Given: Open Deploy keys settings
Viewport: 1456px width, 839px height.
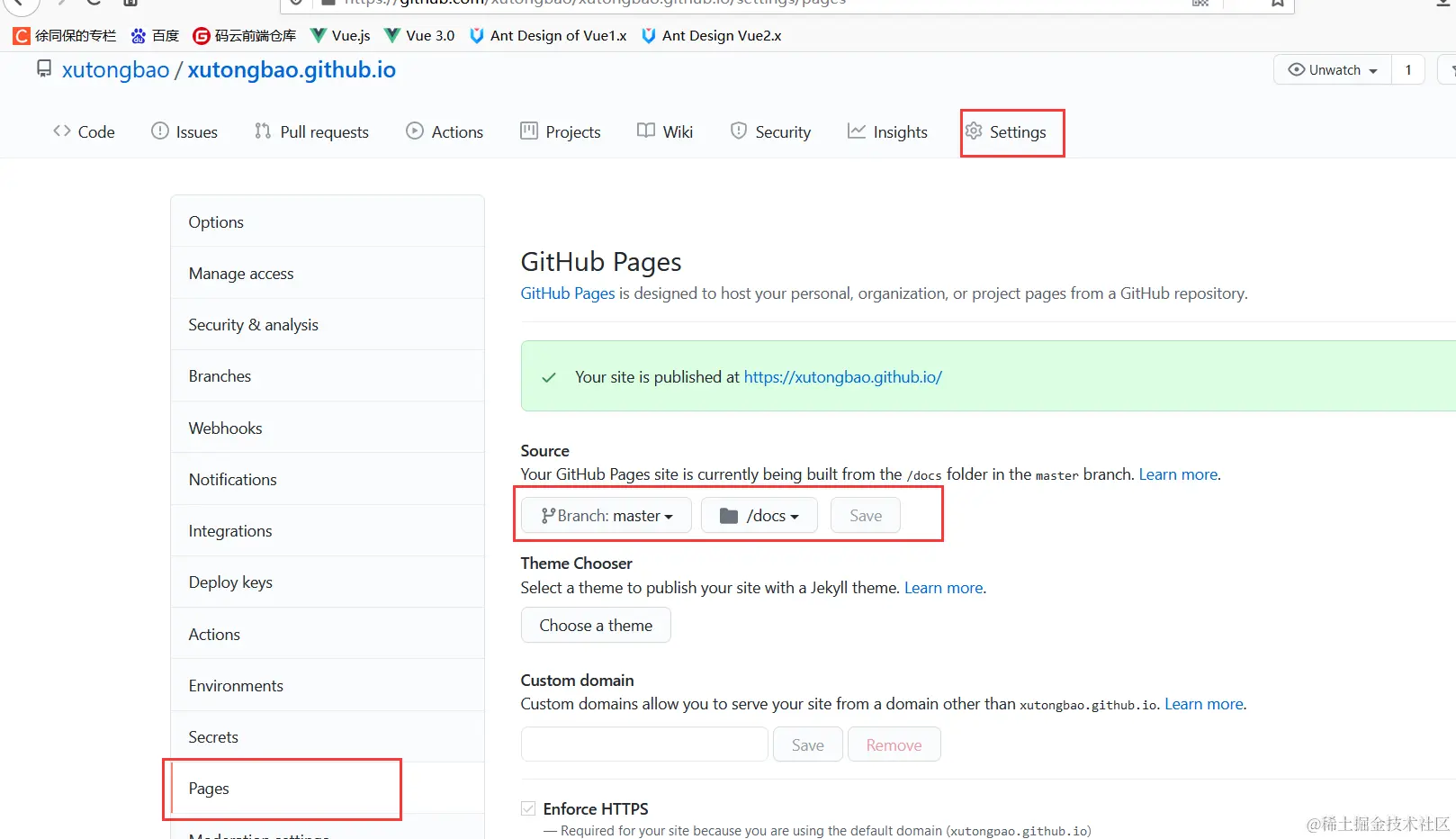Looking at the screenshot, I should click(x=328, y=582).
